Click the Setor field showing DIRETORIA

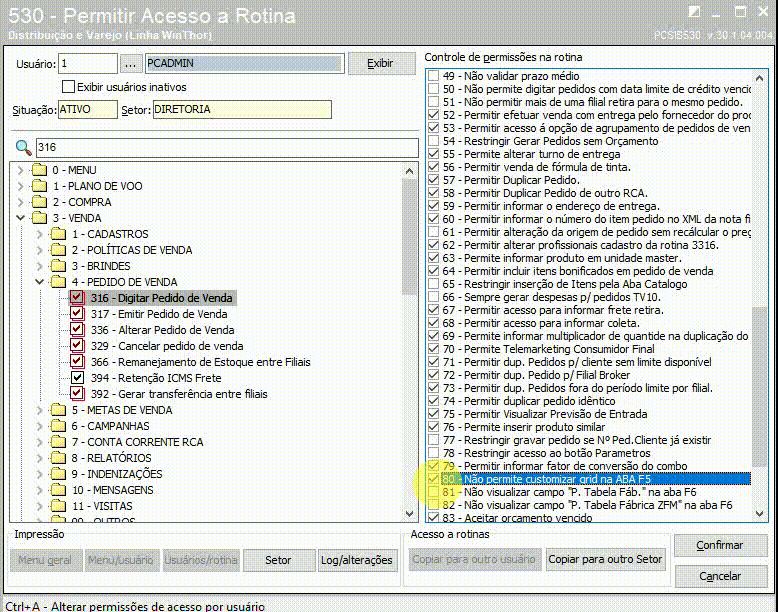pyautogui.click(x=242, y=109)
